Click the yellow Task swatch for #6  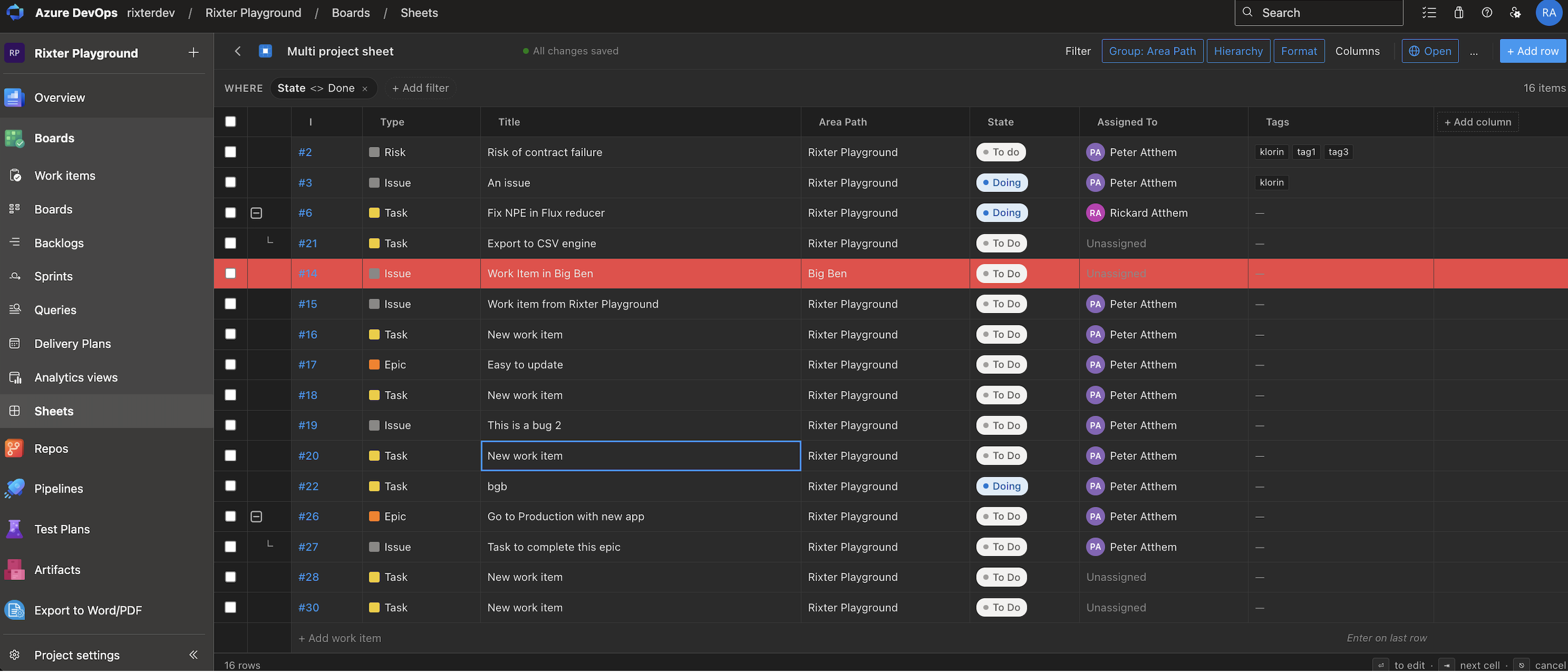coord(374,213)
